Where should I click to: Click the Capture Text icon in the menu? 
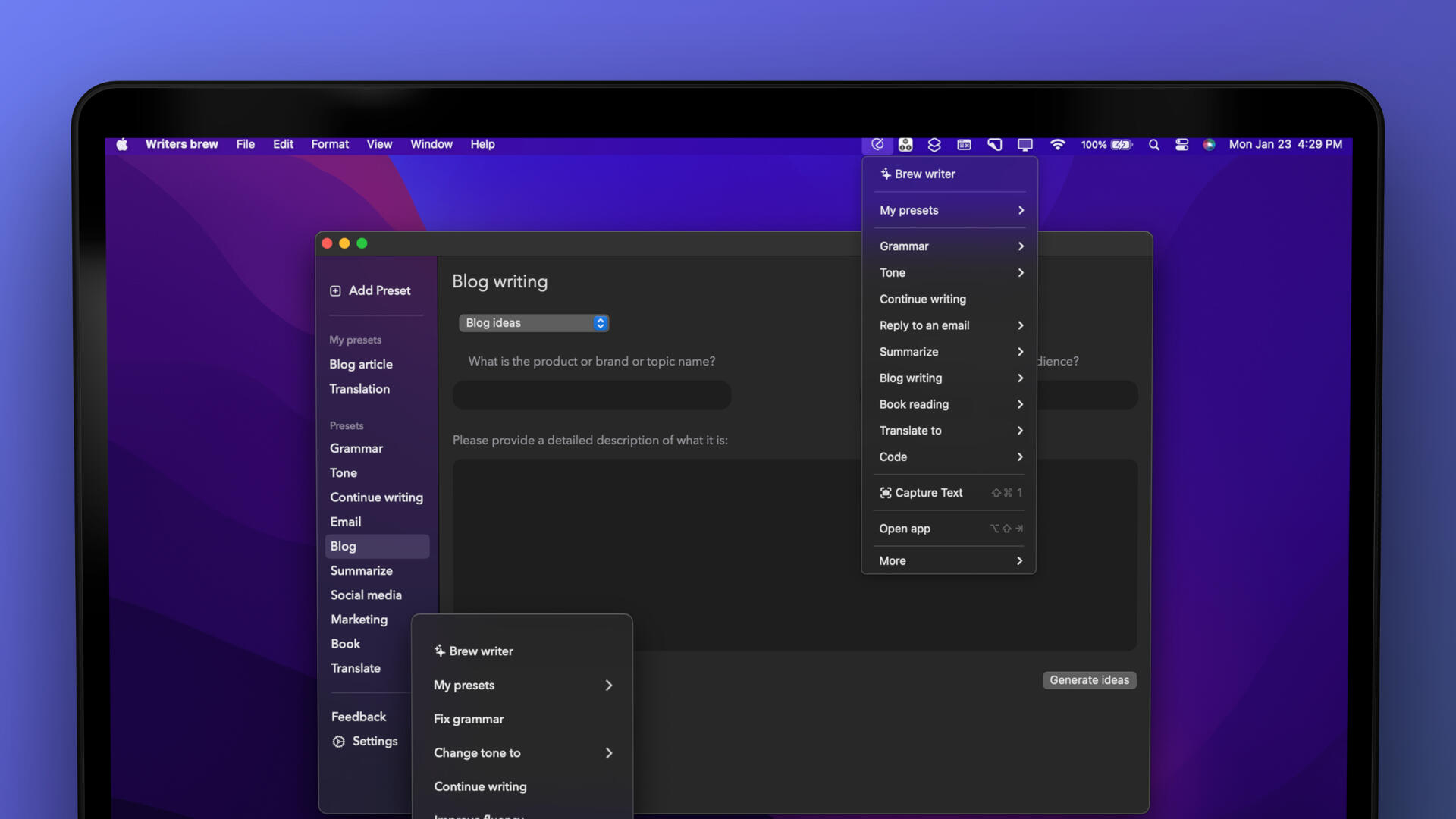(885, 493)
